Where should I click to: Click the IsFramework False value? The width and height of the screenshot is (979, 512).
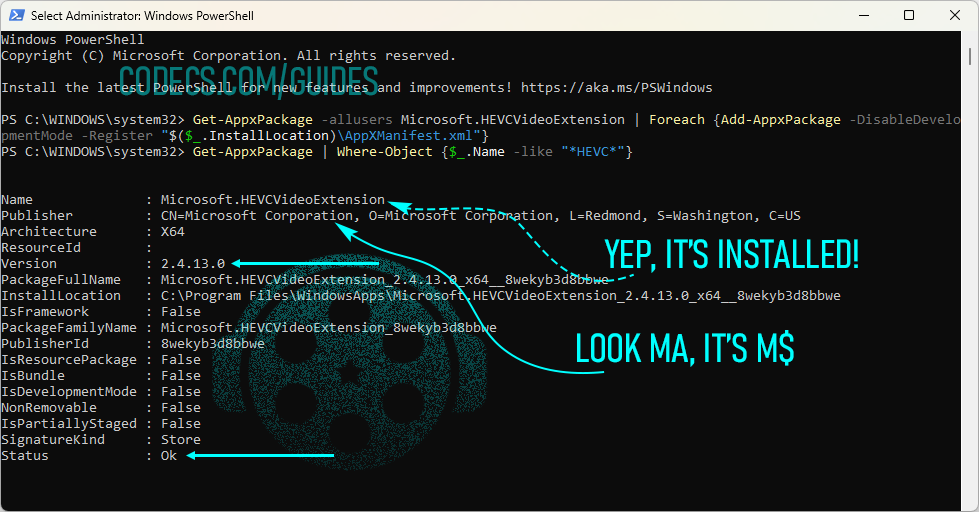[181, 312]
